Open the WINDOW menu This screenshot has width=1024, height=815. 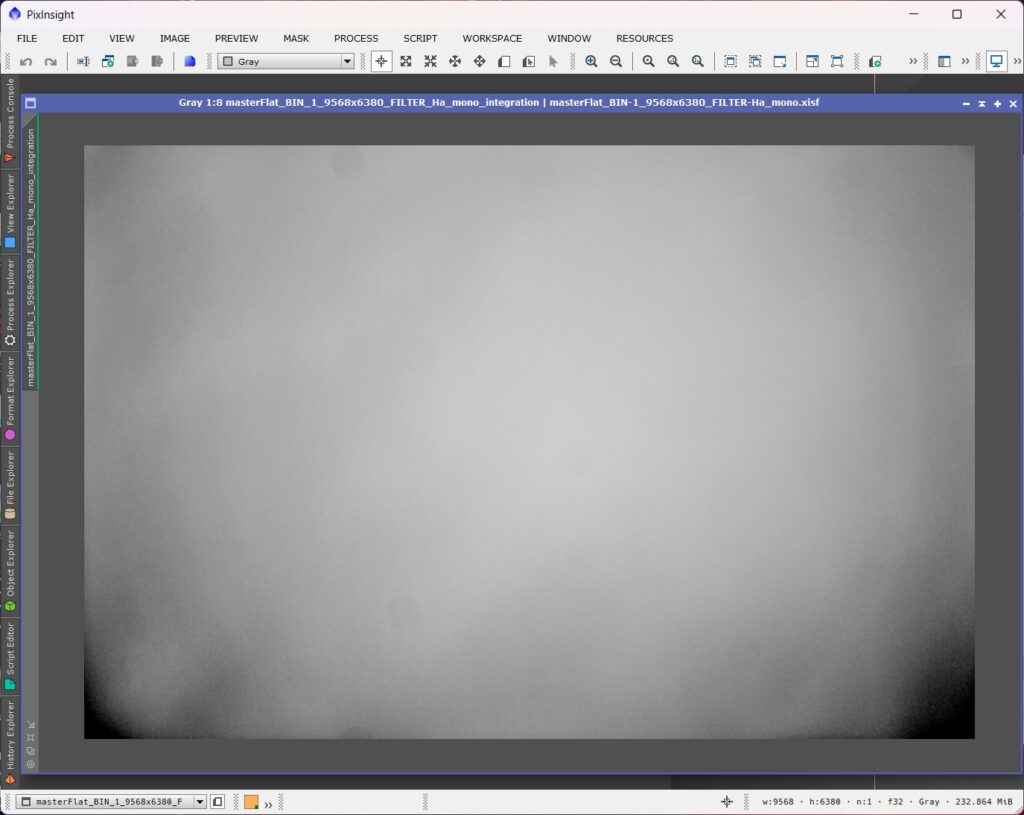coord(569,39)
